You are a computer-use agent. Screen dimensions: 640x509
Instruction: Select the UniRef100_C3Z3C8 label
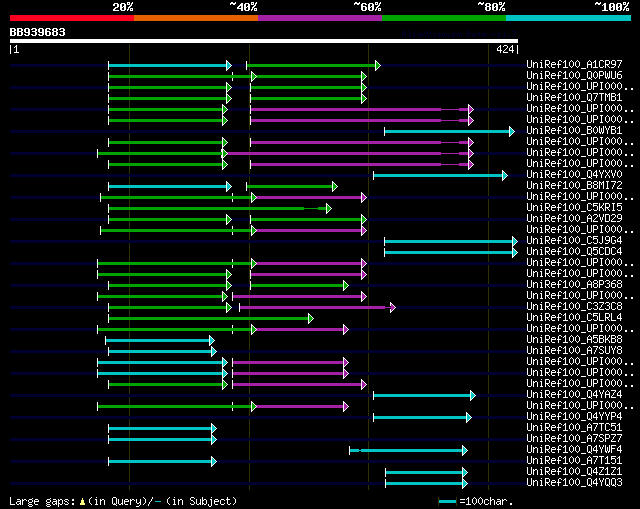(574, 307)
